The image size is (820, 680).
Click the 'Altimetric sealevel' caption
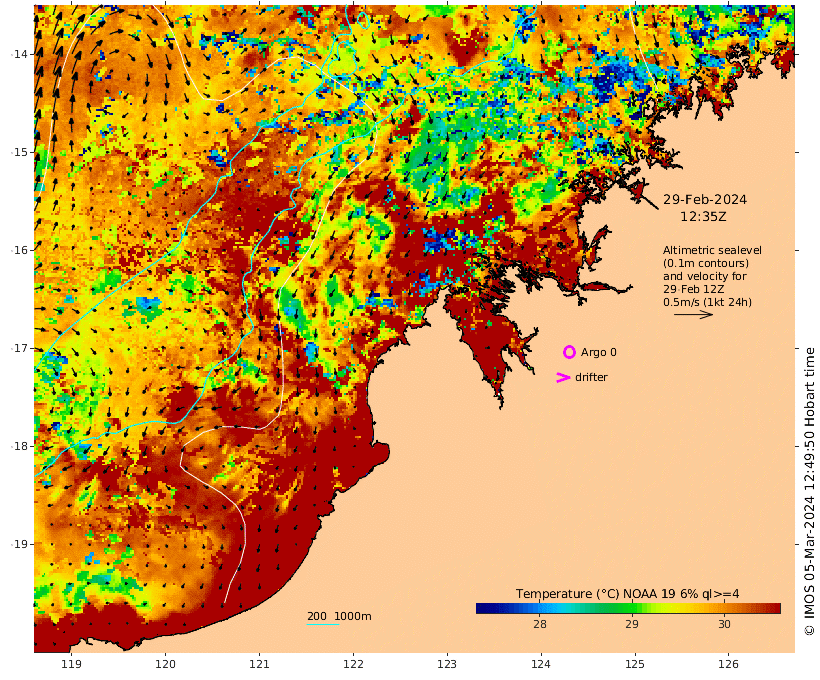(x=712, y=251)
